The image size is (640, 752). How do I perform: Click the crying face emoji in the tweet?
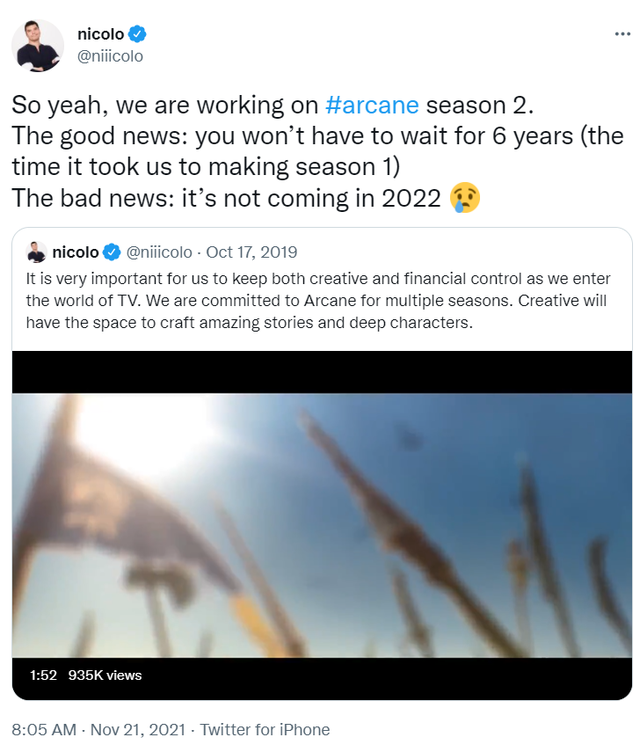tap(465, 198)
